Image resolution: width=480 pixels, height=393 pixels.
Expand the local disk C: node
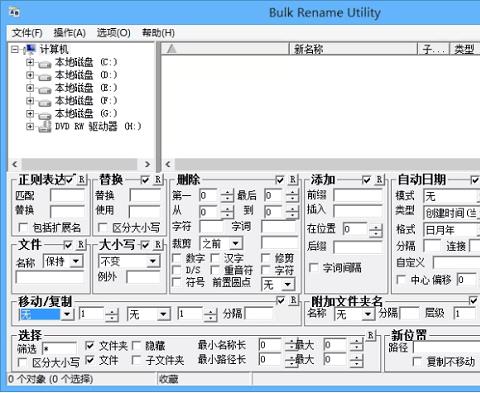point(30,62)
